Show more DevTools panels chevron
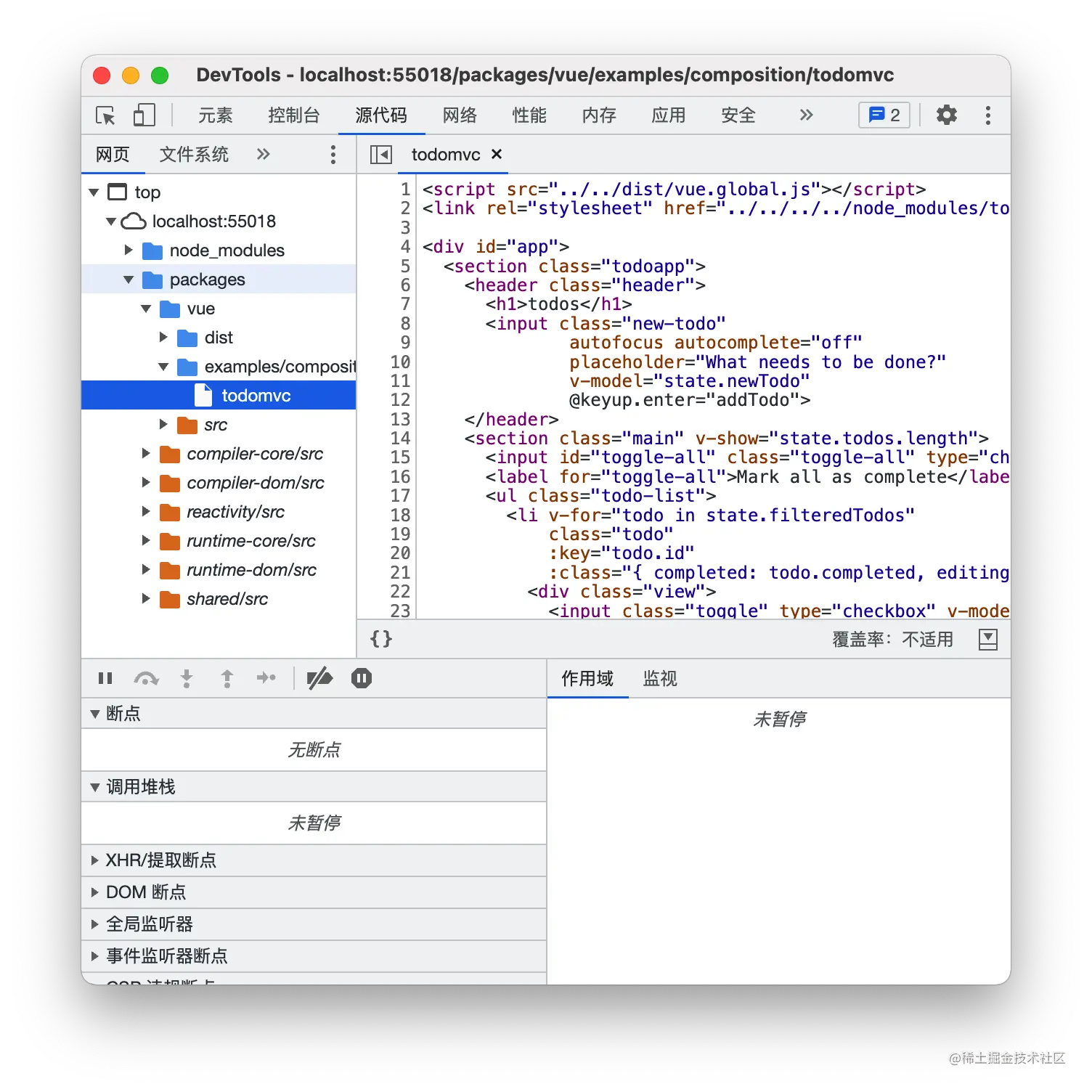Viewport: 1092px width, 1092px height. tap(806, 115)
